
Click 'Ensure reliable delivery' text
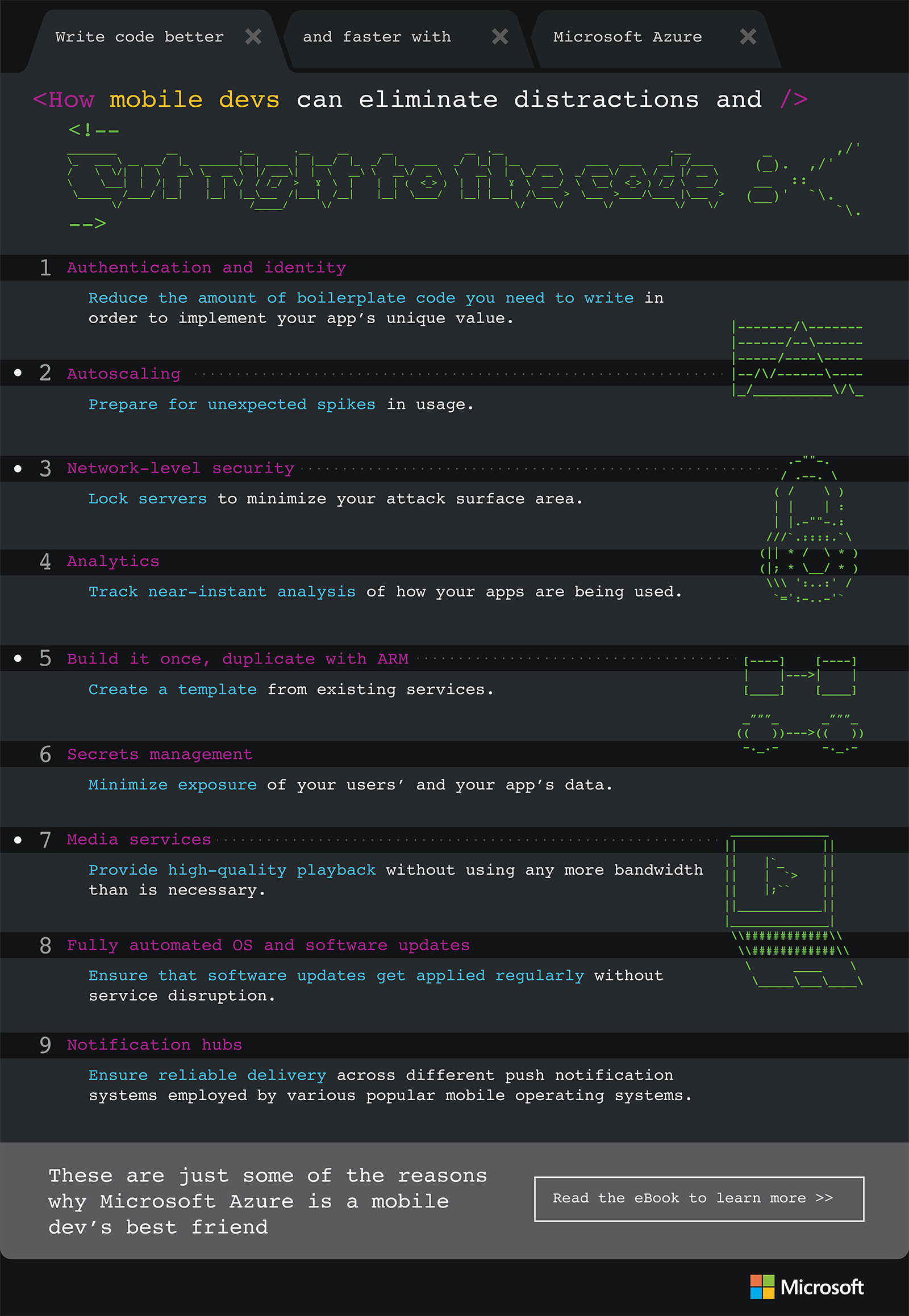click(207, 1075)
